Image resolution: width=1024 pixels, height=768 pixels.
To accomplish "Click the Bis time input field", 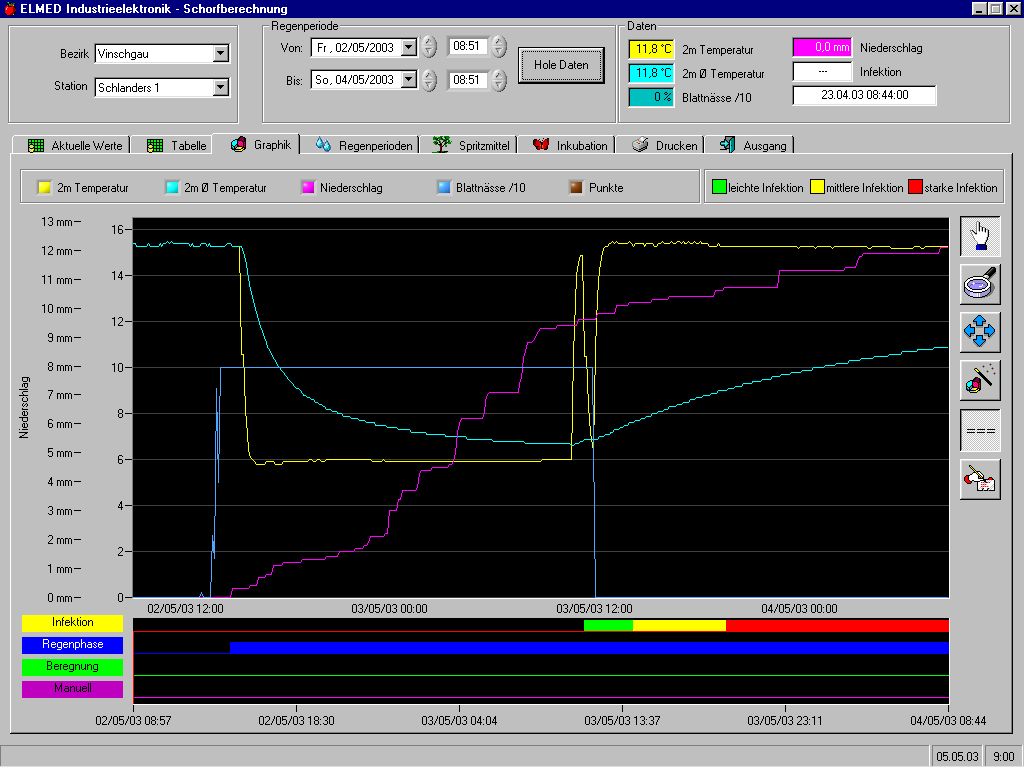I will (x=467, y=80).
